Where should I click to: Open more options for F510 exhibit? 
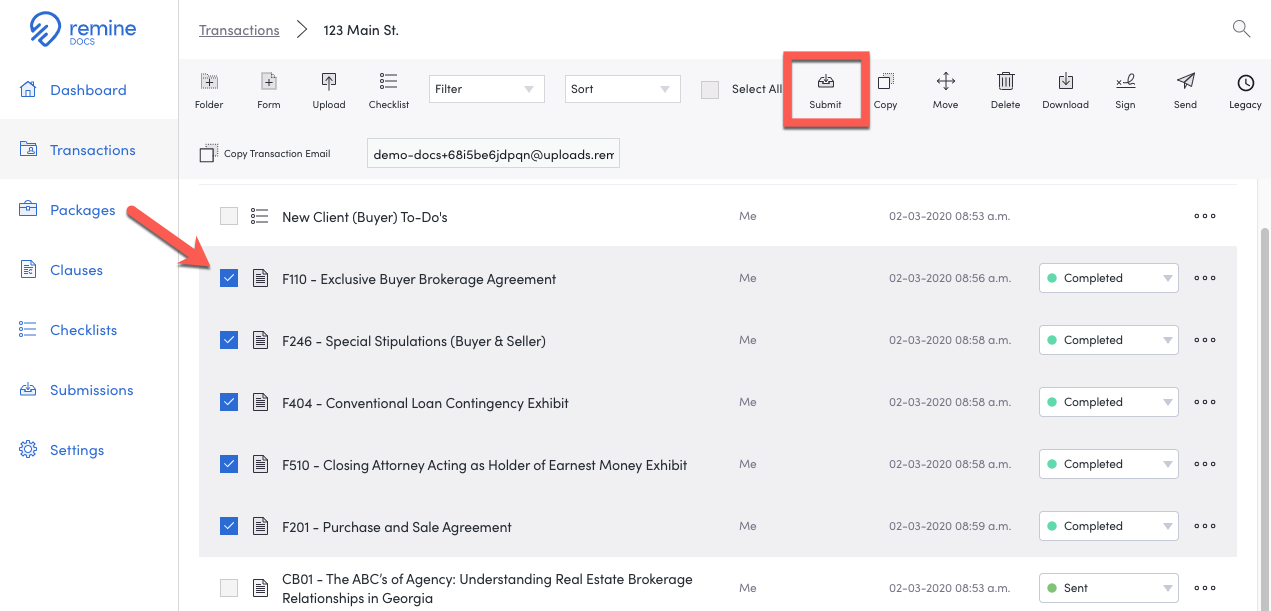pos(1205,464)
